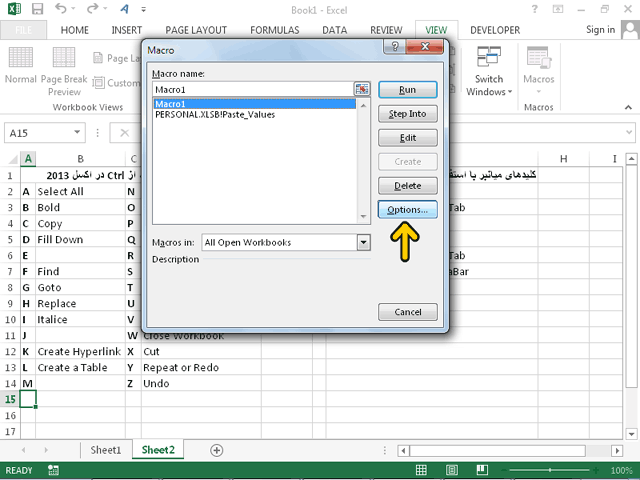The height and width of the screenshot is (480, 640).
Task: Click in the Macro name text field
Action: pyautogui.click(x=250, y=90)
